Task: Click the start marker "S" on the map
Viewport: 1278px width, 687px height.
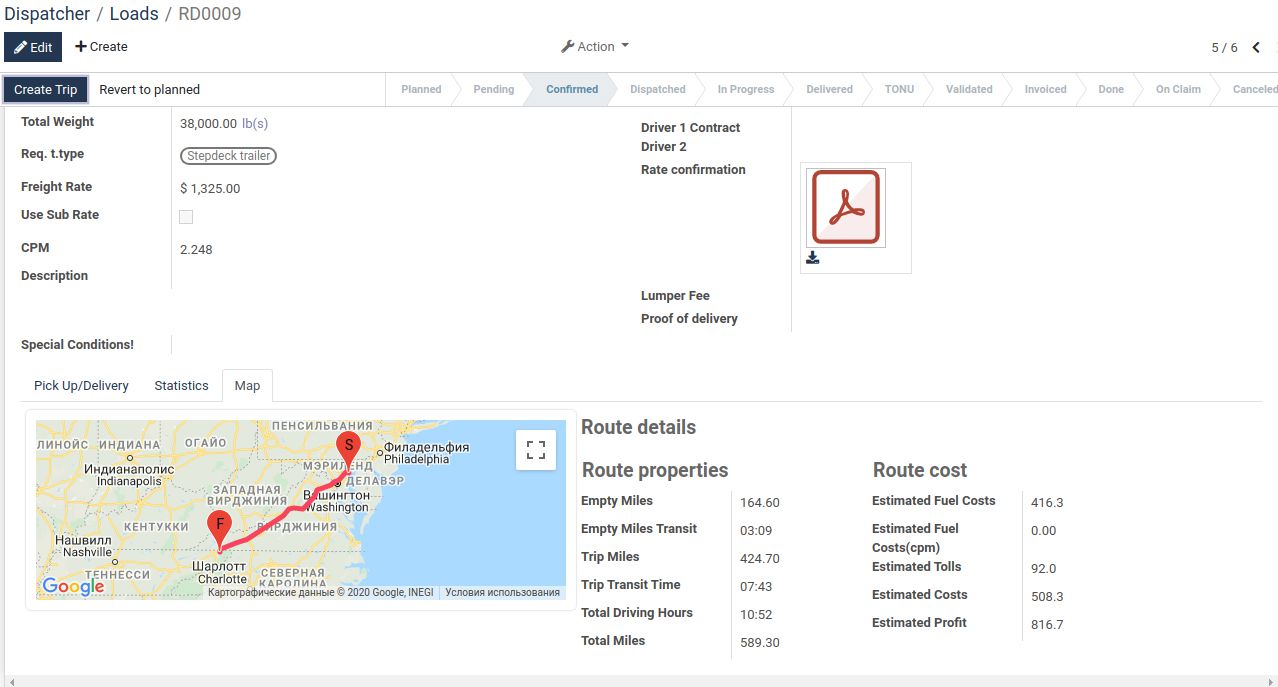Action: coord(348,447)
